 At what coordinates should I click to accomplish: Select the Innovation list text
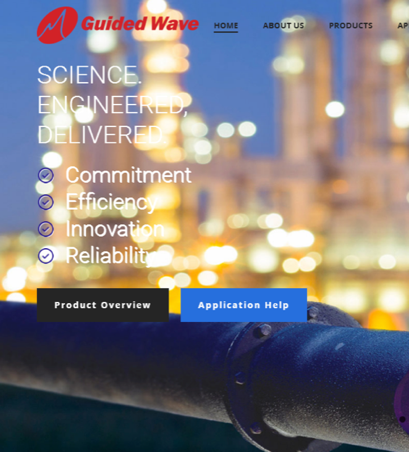coord(115,229)
